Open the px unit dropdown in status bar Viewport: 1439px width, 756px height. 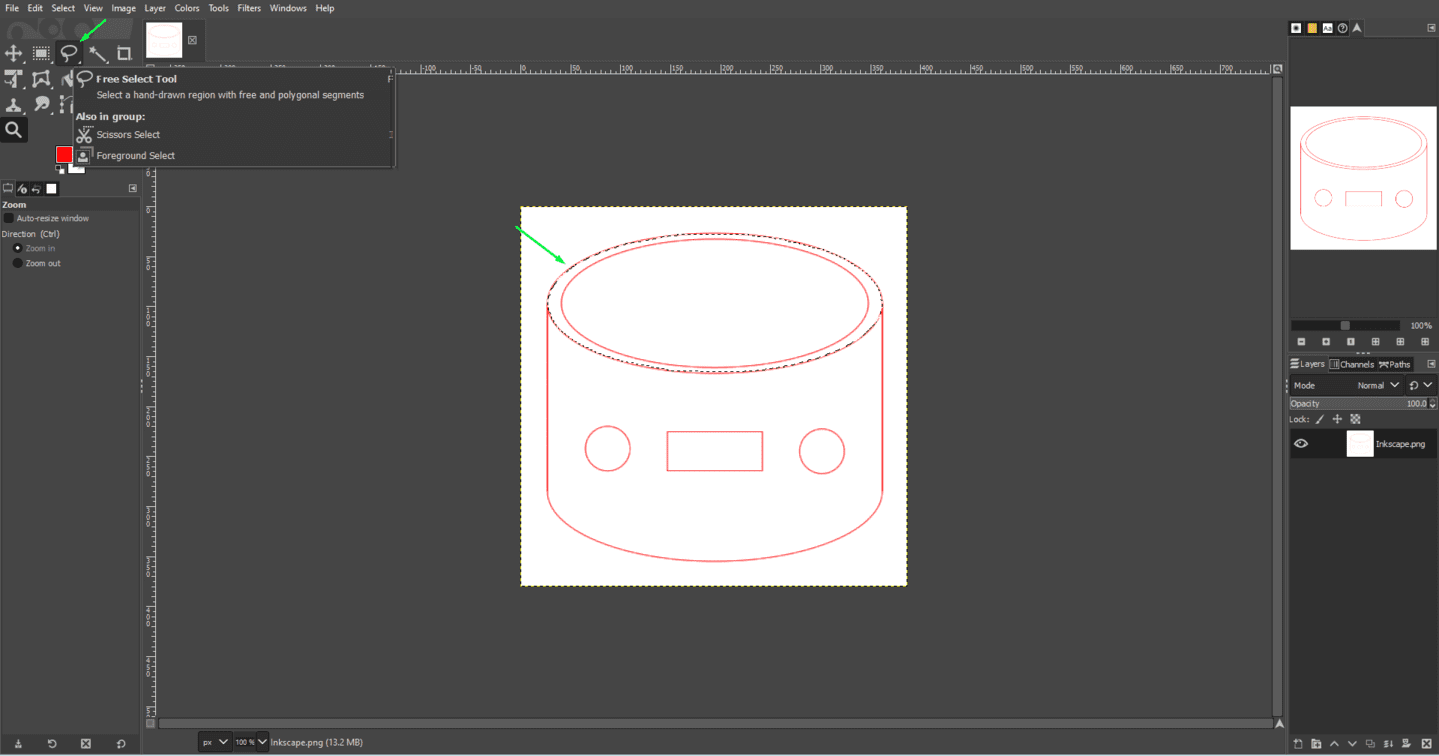click(x=213, y=742)
